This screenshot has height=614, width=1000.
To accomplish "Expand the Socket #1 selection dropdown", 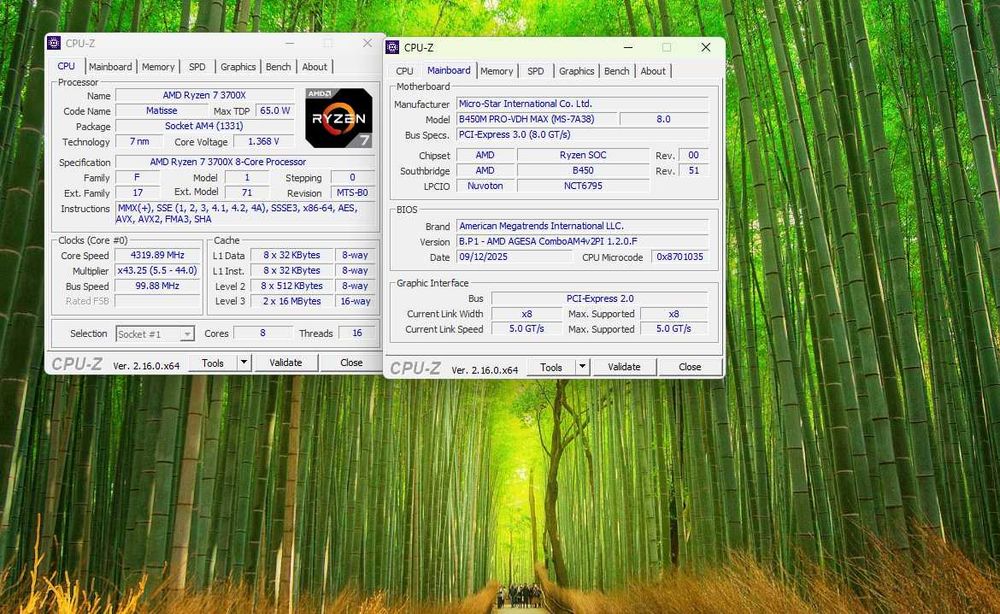I will (x=187, y=334).
